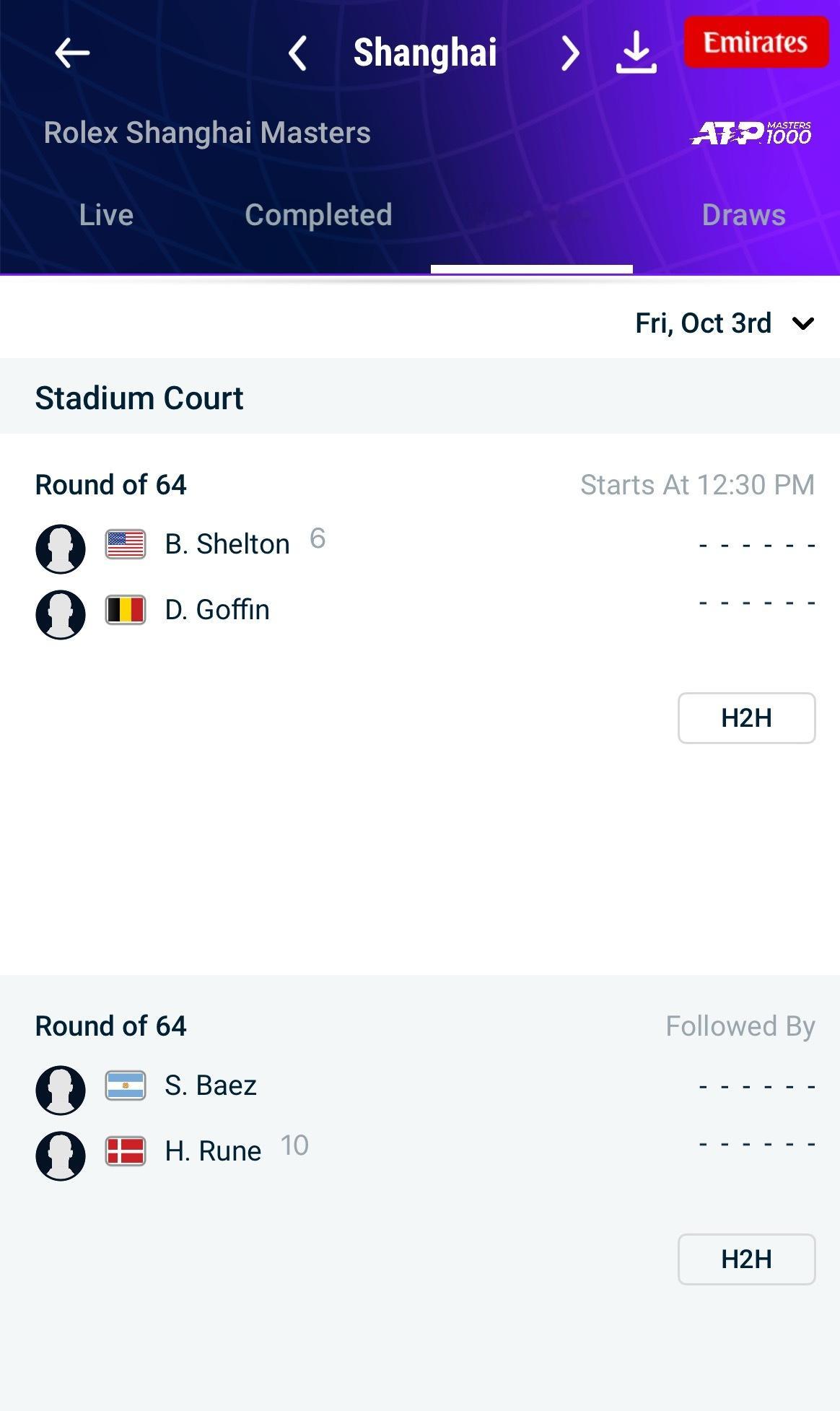Go to previous tournament chevron
Image resolution: width=840 pixels, height=1411 pixels.
click(x=297, y=53)
